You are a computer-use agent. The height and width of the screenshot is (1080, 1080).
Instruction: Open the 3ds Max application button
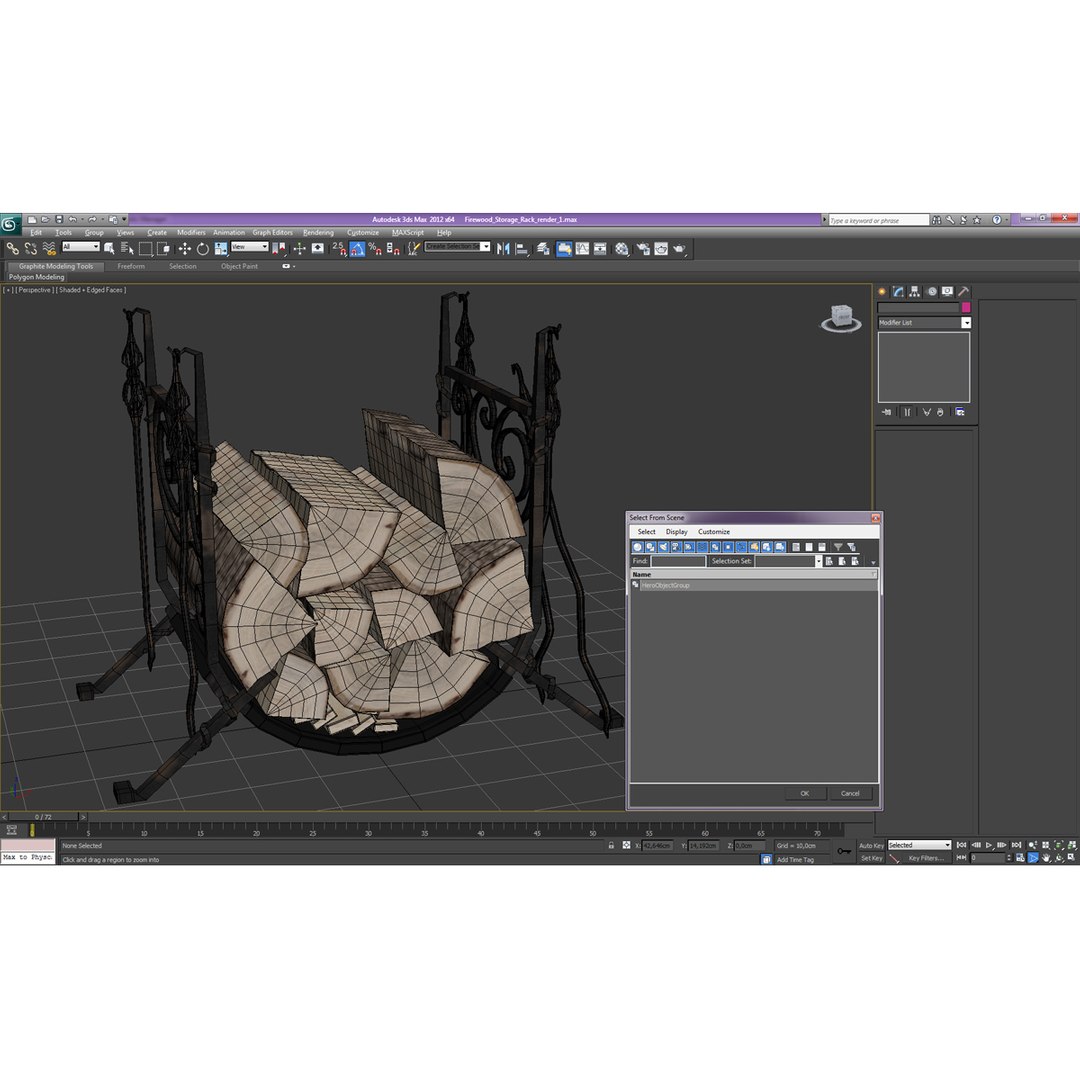click(10, 223)
